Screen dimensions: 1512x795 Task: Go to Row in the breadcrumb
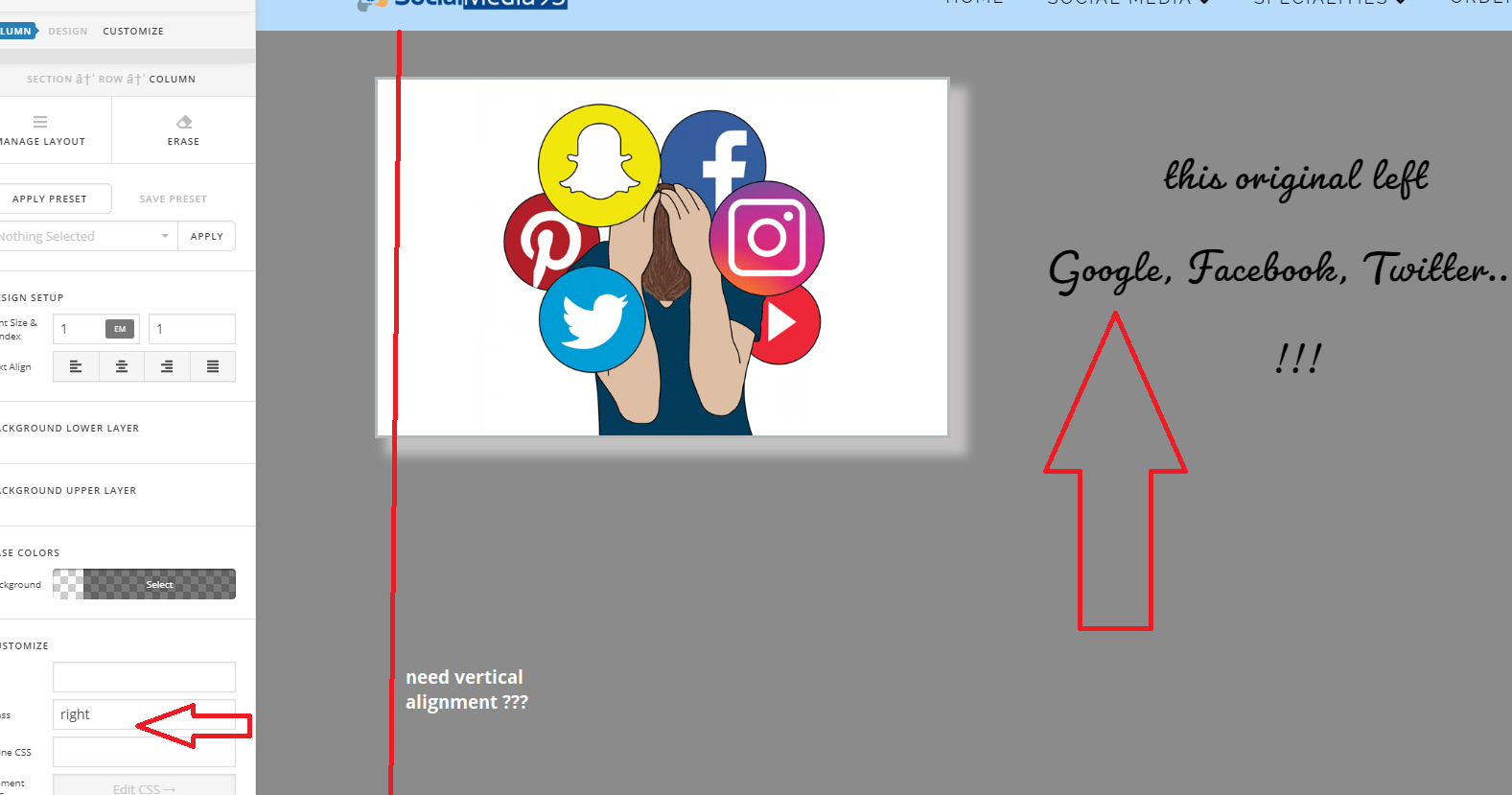tap(110, 80)
